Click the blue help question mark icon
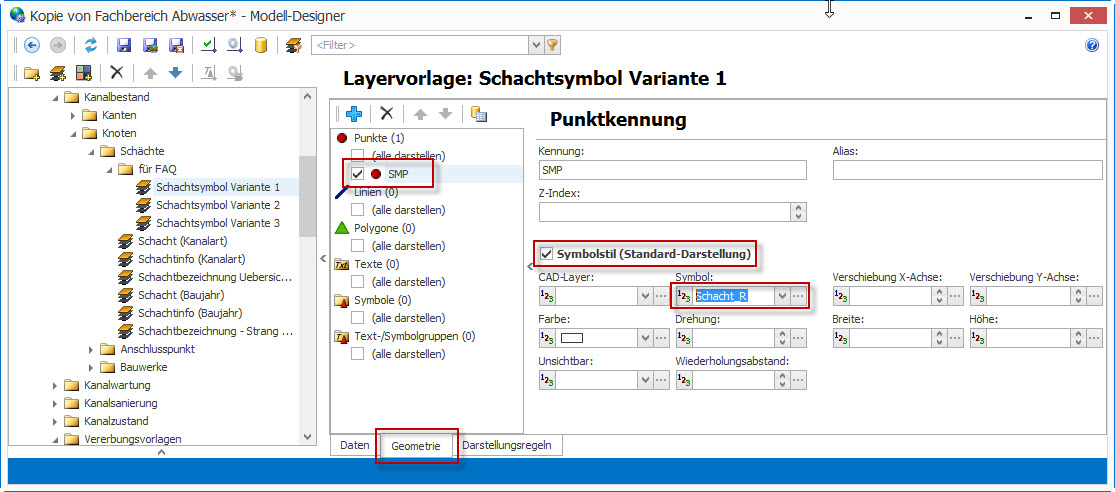 click(x=1092, y=45)
